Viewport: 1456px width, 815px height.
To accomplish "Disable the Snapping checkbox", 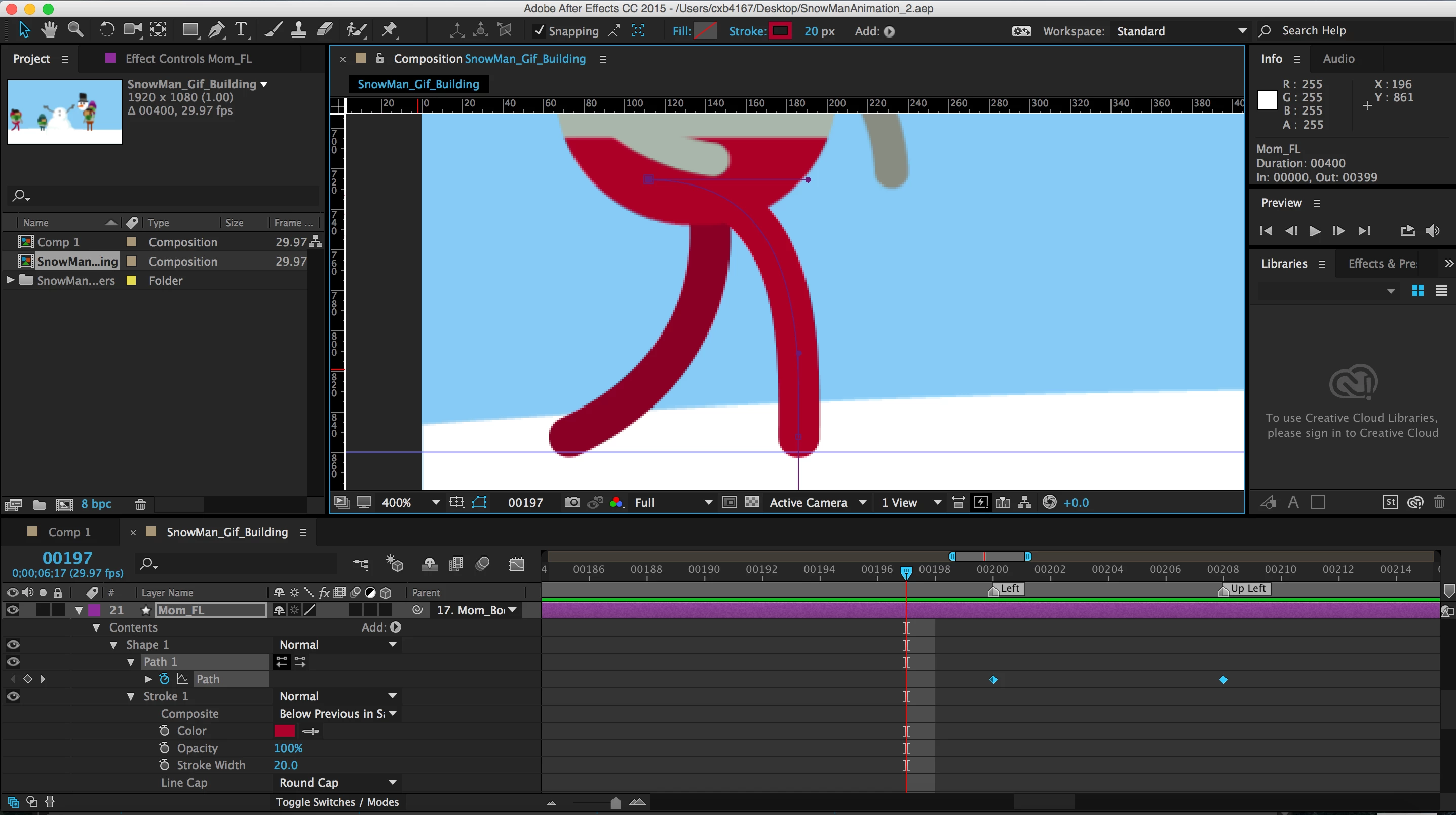I will pyautogui.click(x=539, y=31).
